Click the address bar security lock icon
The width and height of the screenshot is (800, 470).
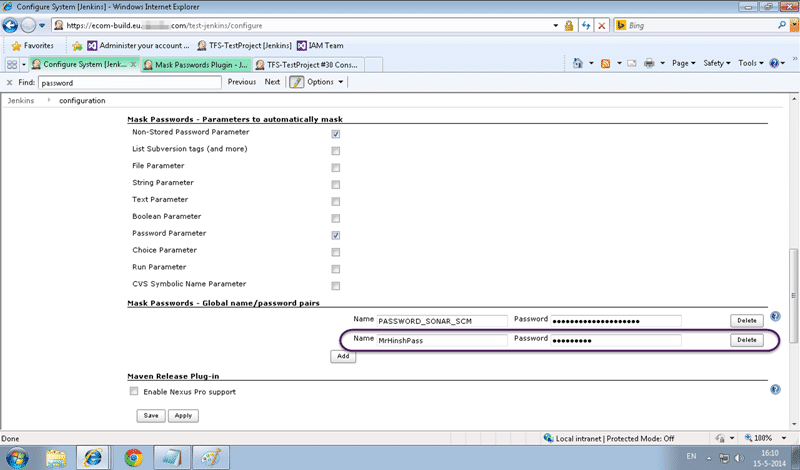point(569,26)
